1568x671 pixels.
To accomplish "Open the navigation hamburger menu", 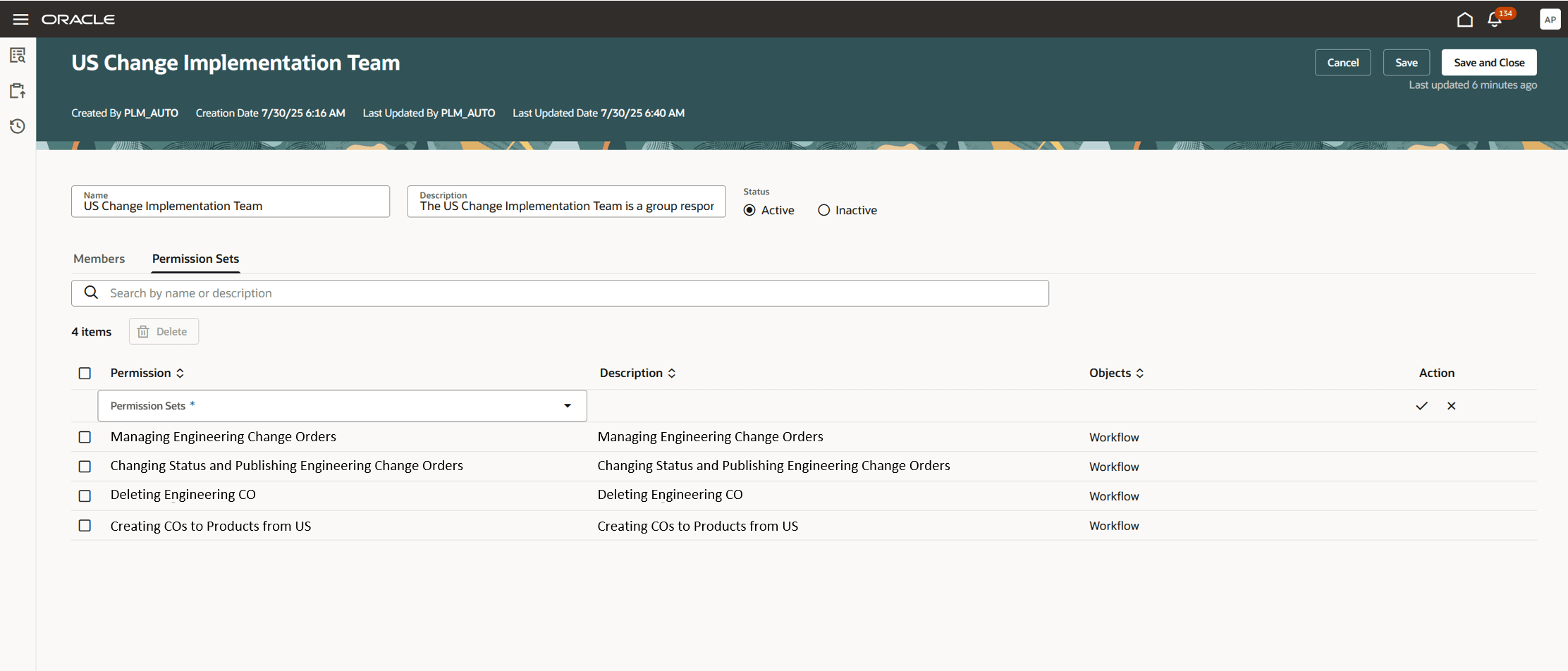I will (x=20, y=19).
